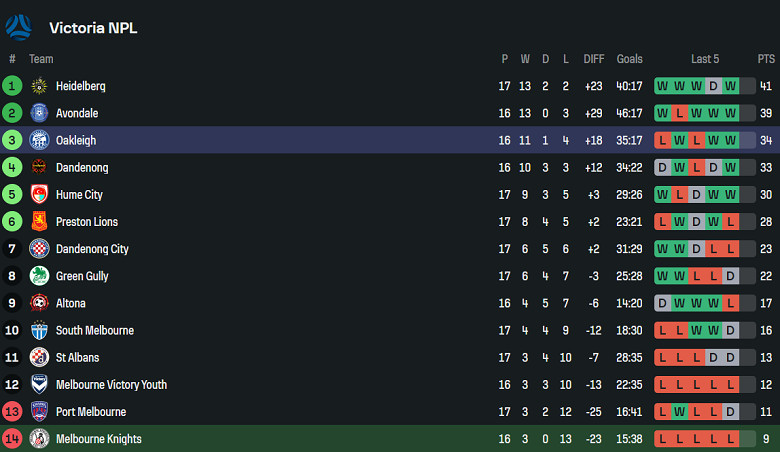Sort table by PTS column header
The width and height of the screenshot is (780, 452).
pos(766,59)
